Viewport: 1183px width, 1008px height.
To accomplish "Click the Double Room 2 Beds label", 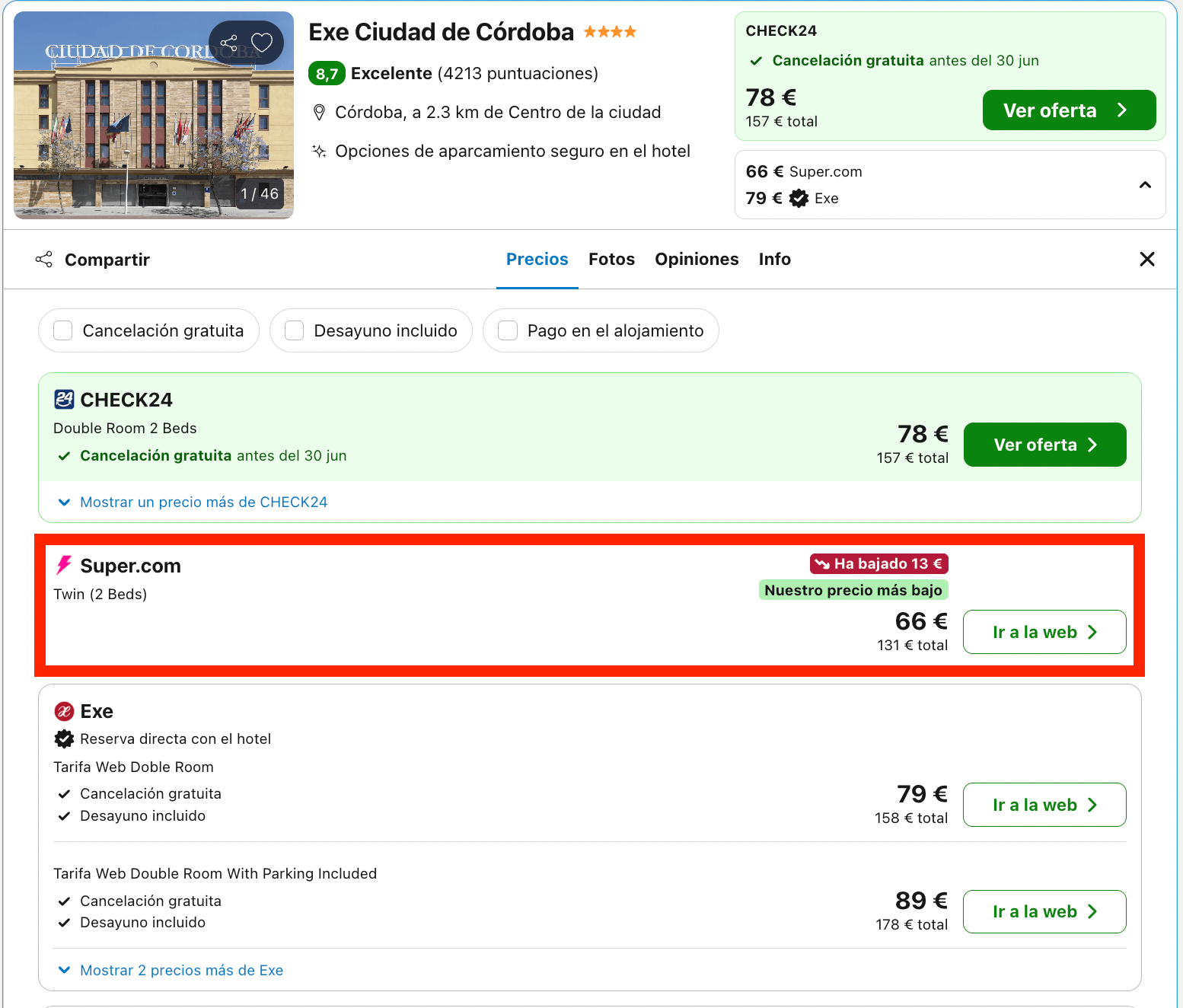I will 125,429.
